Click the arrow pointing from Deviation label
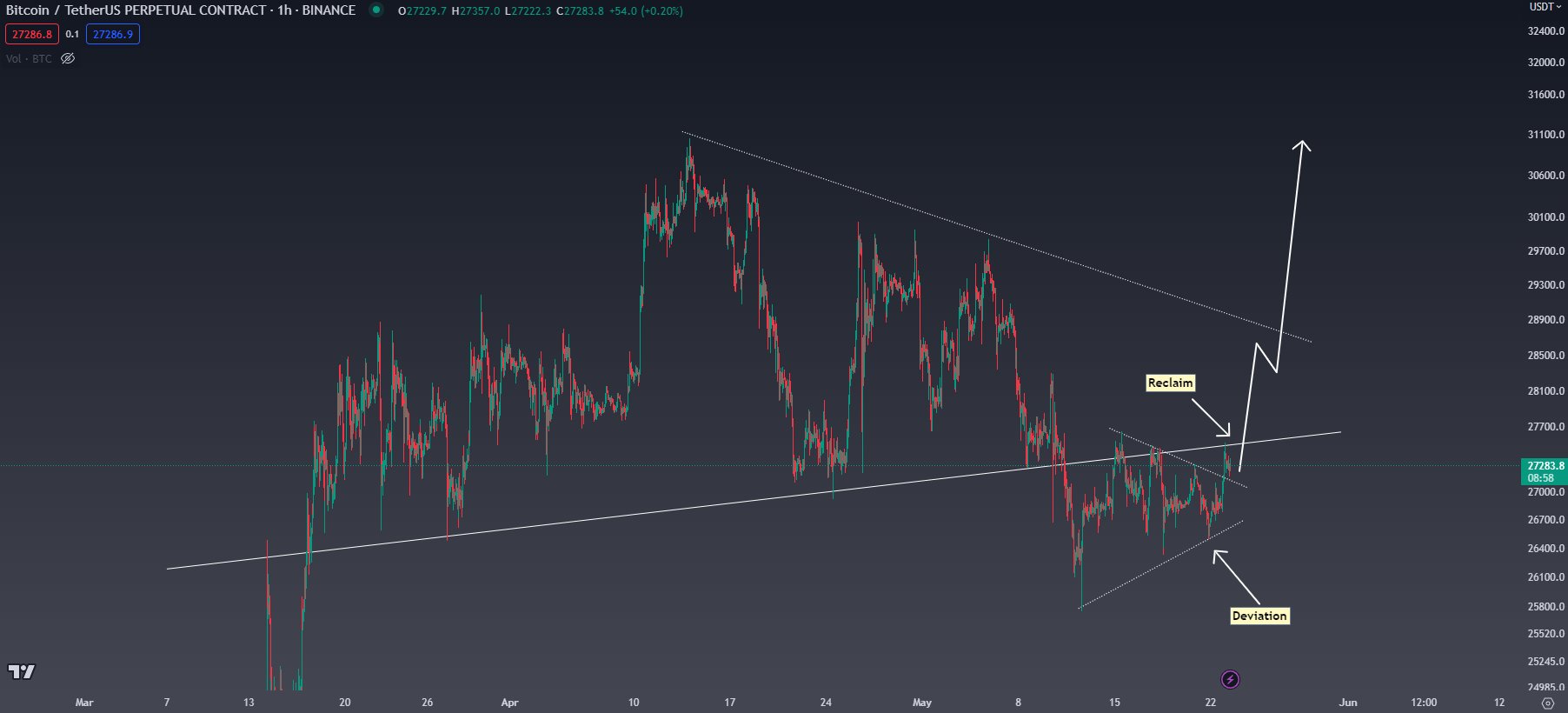Image resolution: width=1568 pixels, height=713 pixels. coord(1235,576)
